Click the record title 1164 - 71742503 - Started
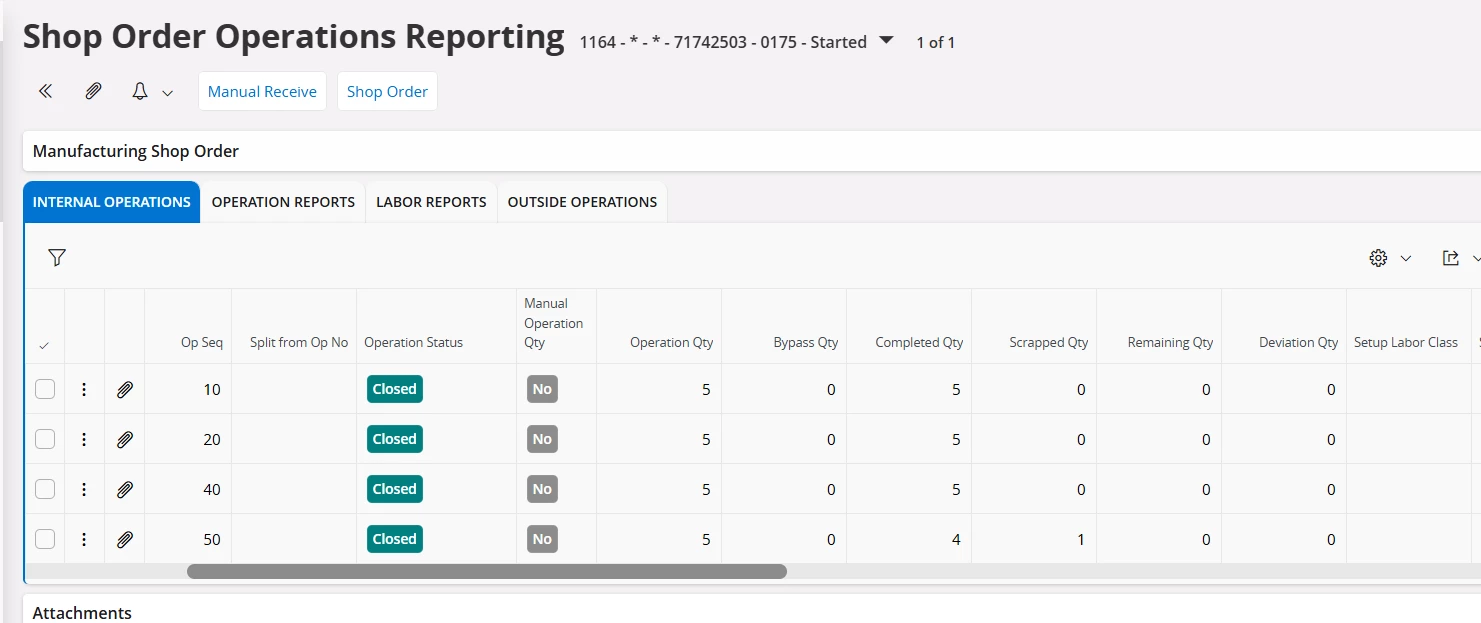Viewport: 1481px width, 623px height. click(723, 42)
